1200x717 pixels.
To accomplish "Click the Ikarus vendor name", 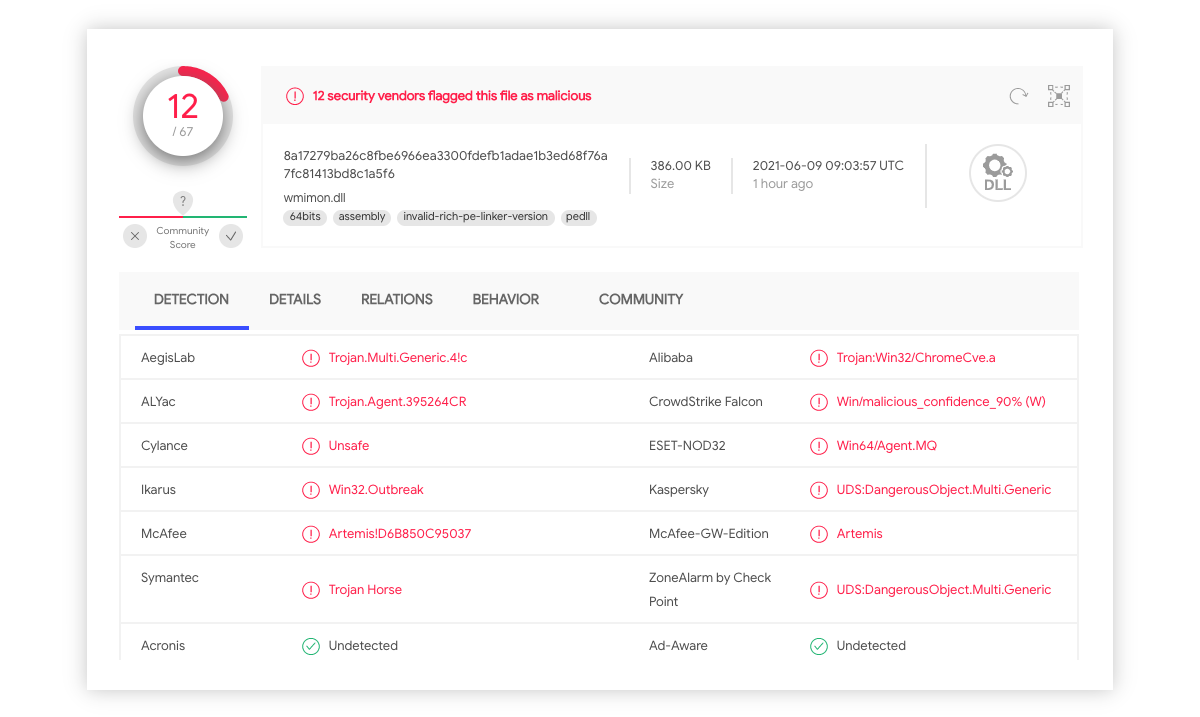I will pos(160,490).
